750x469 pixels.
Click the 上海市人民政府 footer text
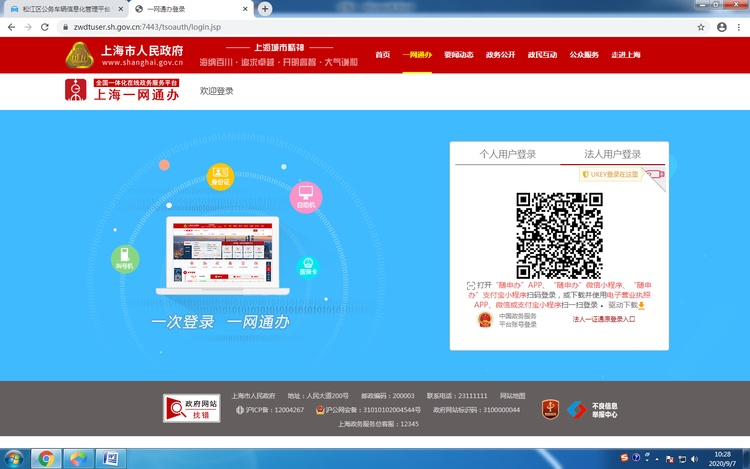click(x=253, y=396)
